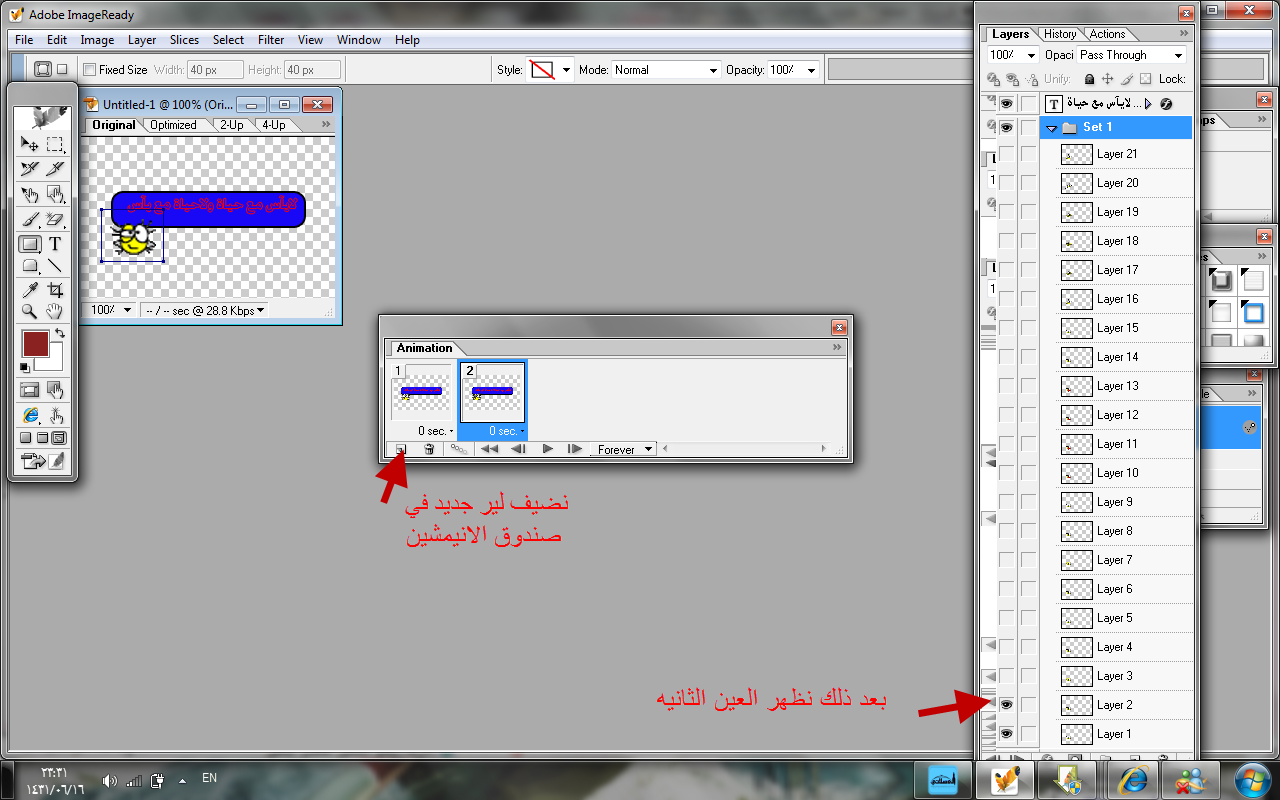Play the animation

[x=547, y=449]
